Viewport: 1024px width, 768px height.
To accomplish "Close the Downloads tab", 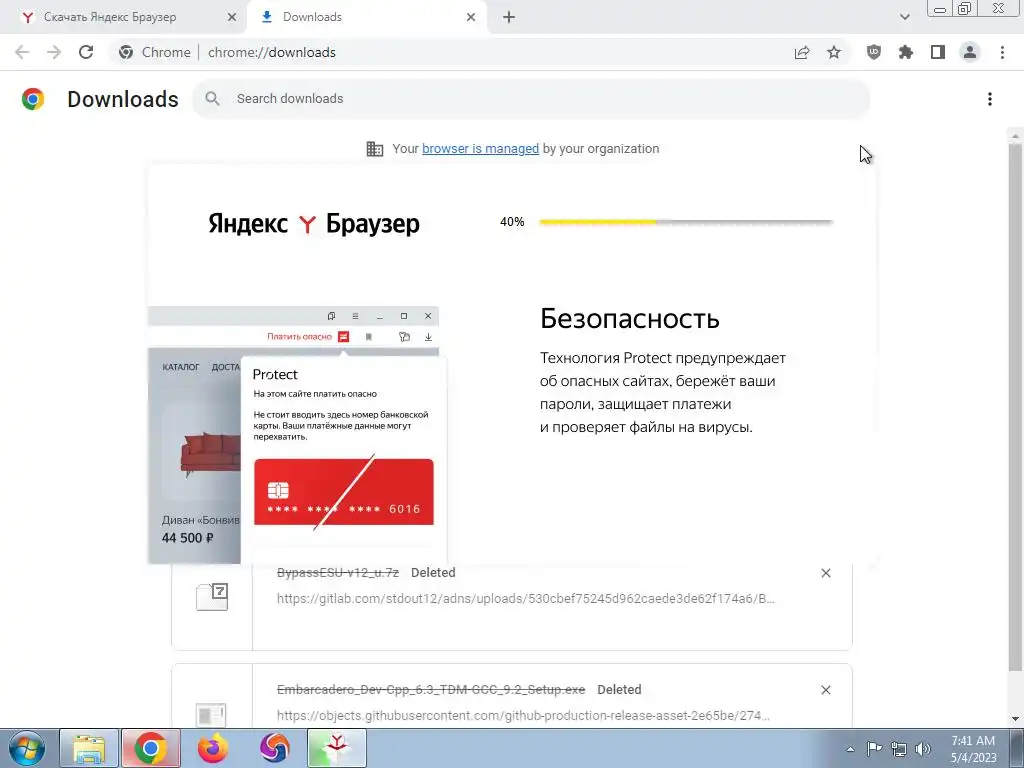I will click(x=471, y=17).
